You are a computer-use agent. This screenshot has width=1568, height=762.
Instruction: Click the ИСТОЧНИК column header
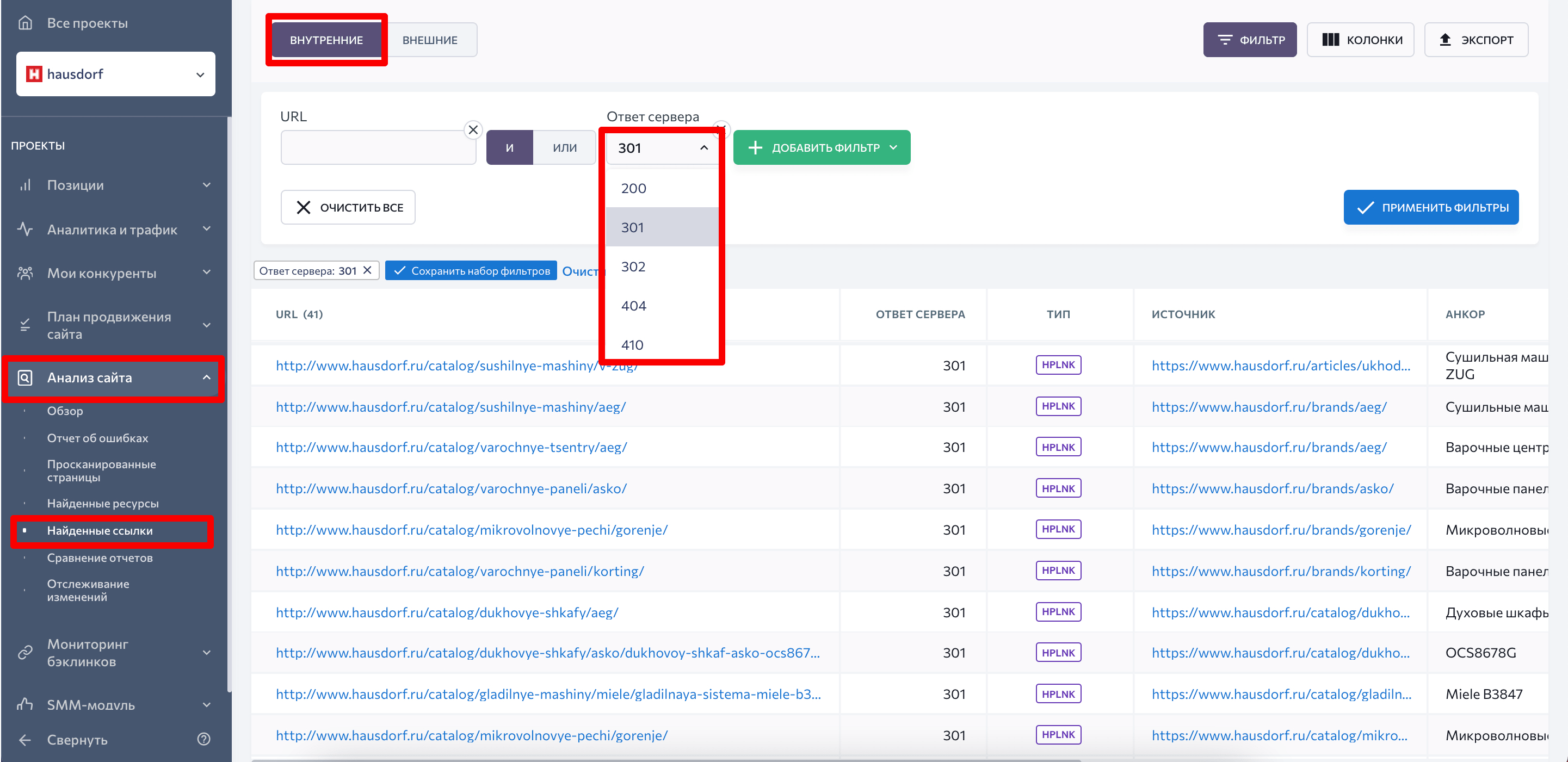[x=1183, y=314]
